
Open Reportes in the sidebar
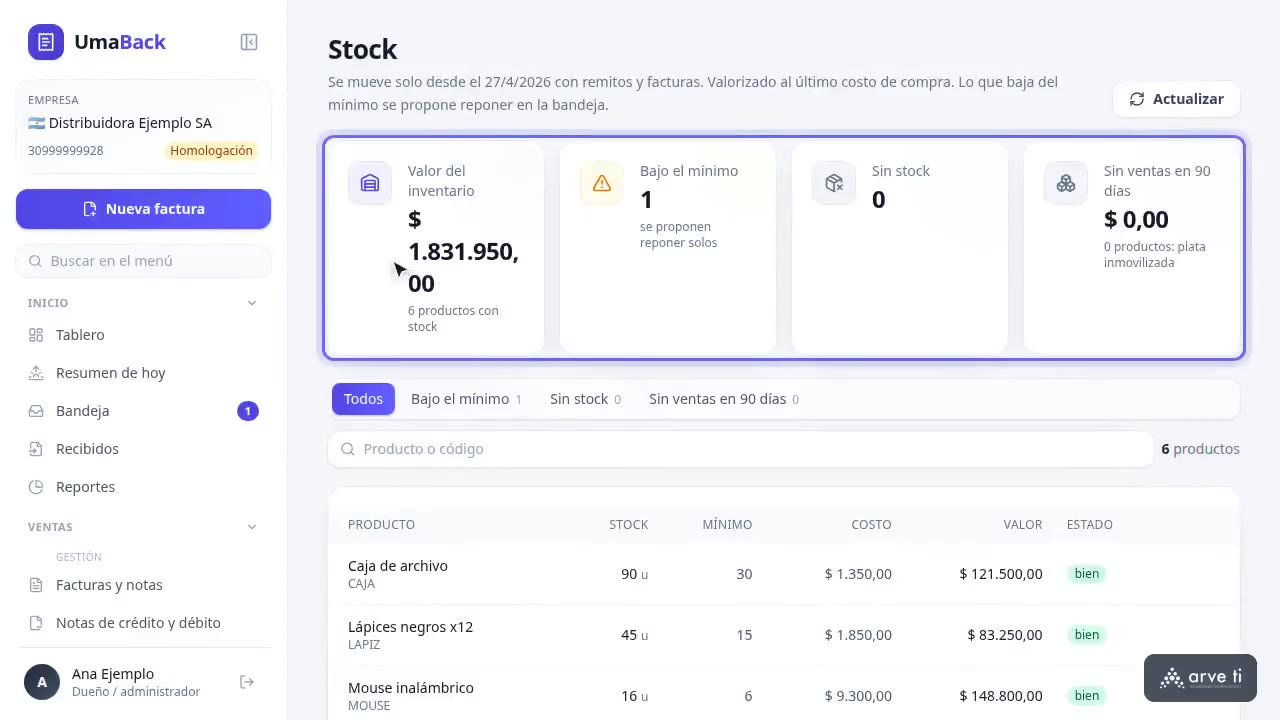pyautogui.click(x=143, y=487)
